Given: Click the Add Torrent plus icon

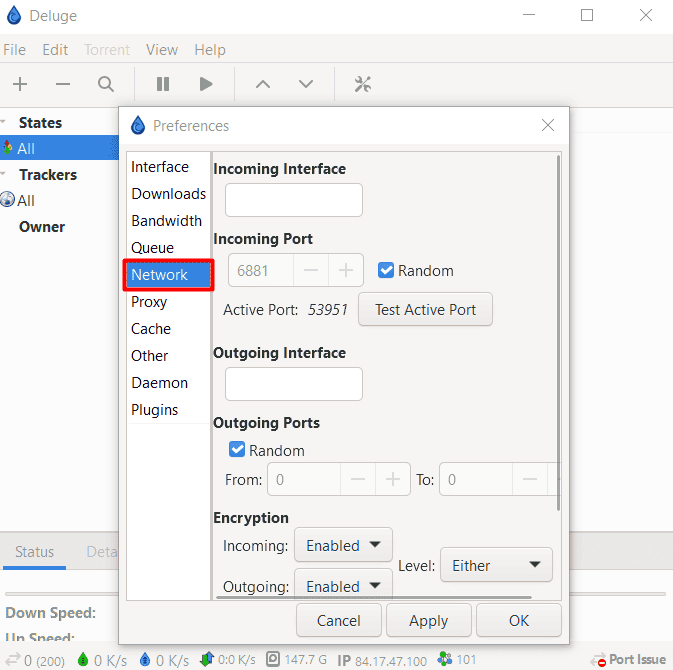Looking at the screenshot, I should click(20, 84).
